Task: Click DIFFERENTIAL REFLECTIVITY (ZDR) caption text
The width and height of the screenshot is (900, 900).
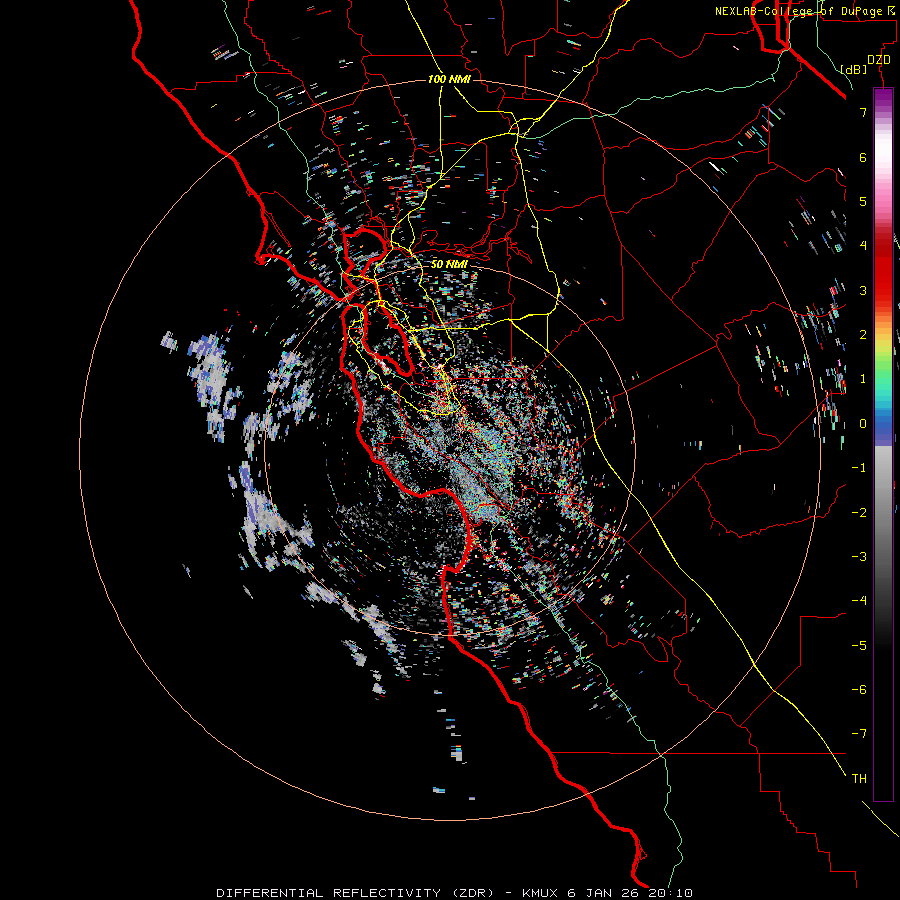Action: pos(355,893)
